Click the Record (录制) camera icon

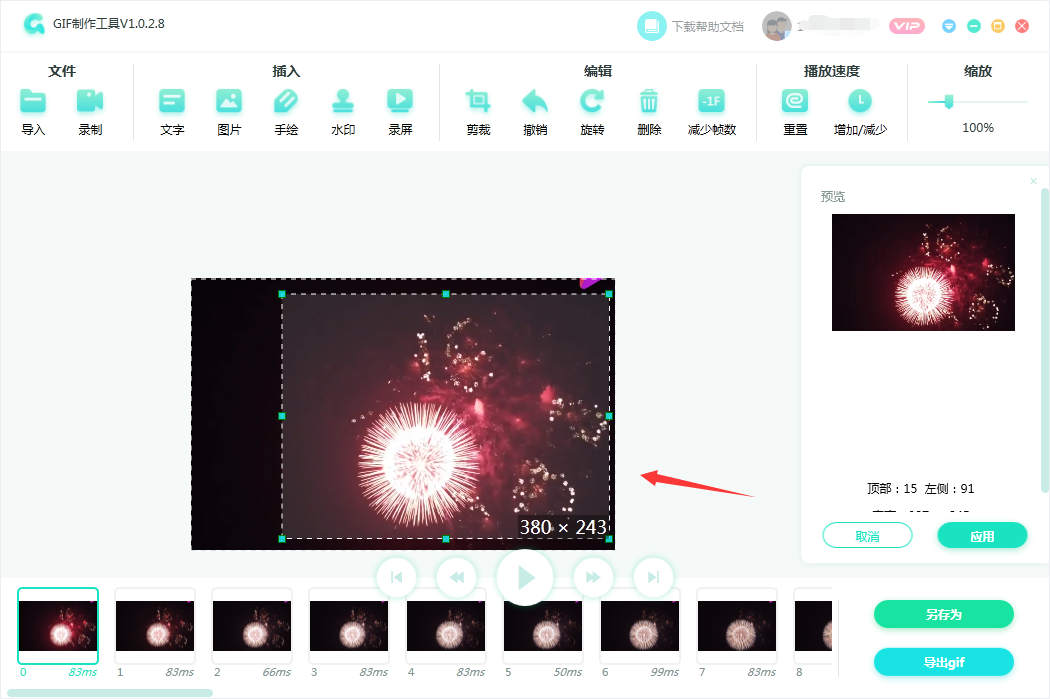pos(90,101)
